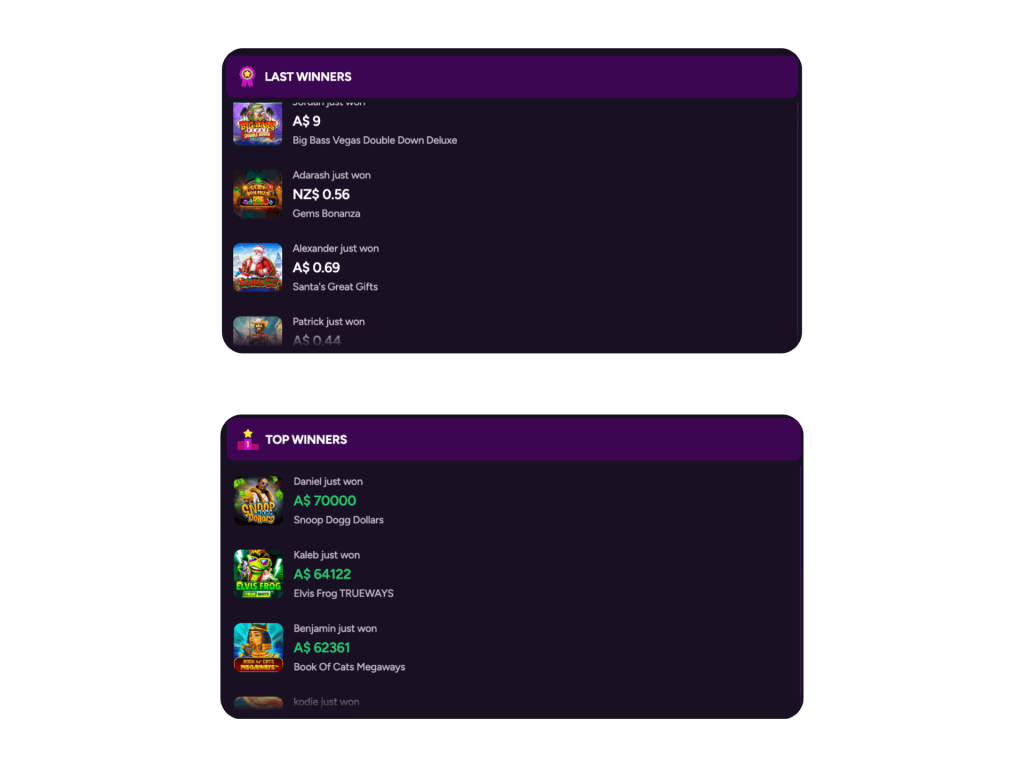Select the Elvis Frog TRUEWAYS title link
Viewport: 1024px width, 768px height.
coord(344,593)
